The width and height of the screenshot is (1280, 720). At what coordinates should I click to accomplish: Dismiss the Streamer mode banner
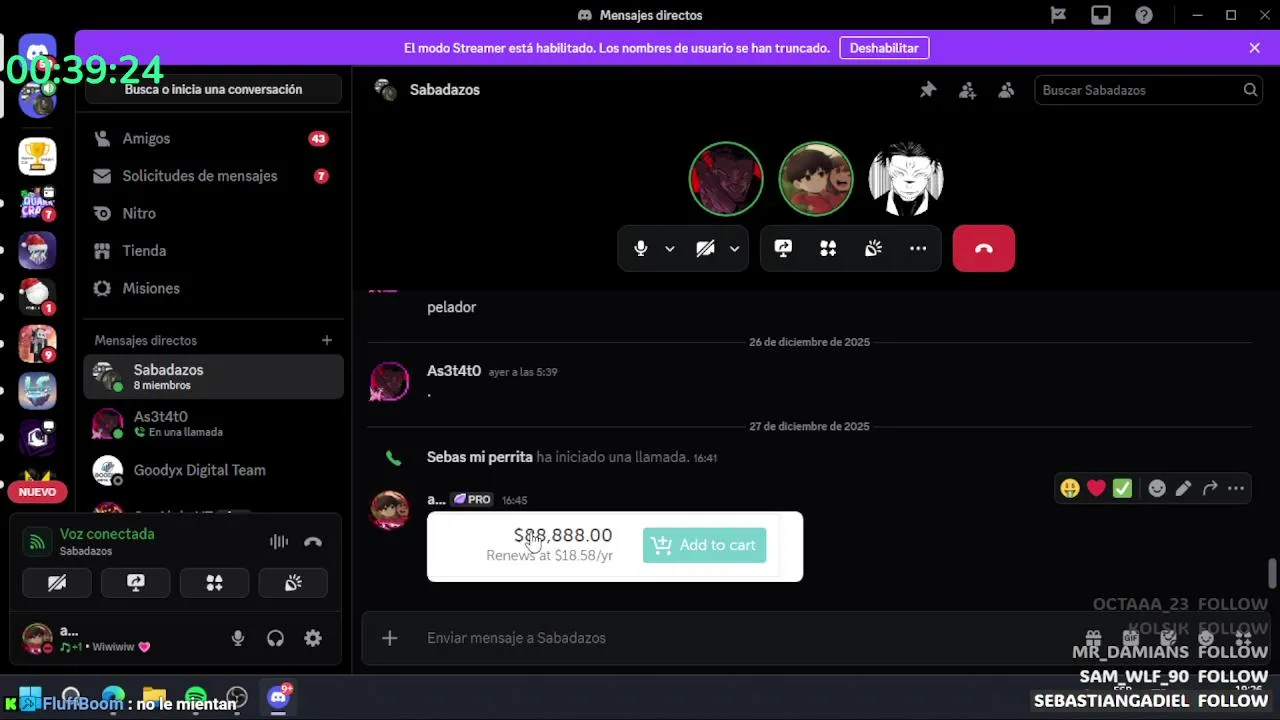(x=1254, y=48)
